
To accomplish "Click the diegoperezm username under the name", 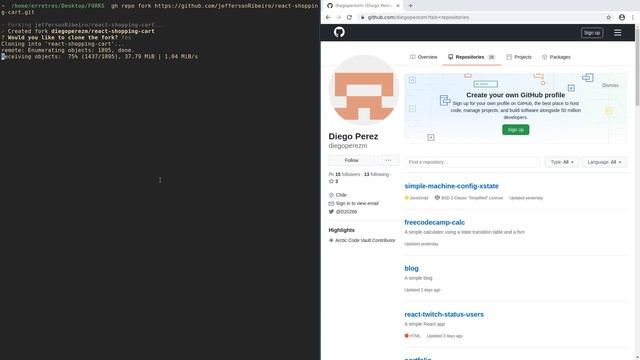I will point(348,146).
